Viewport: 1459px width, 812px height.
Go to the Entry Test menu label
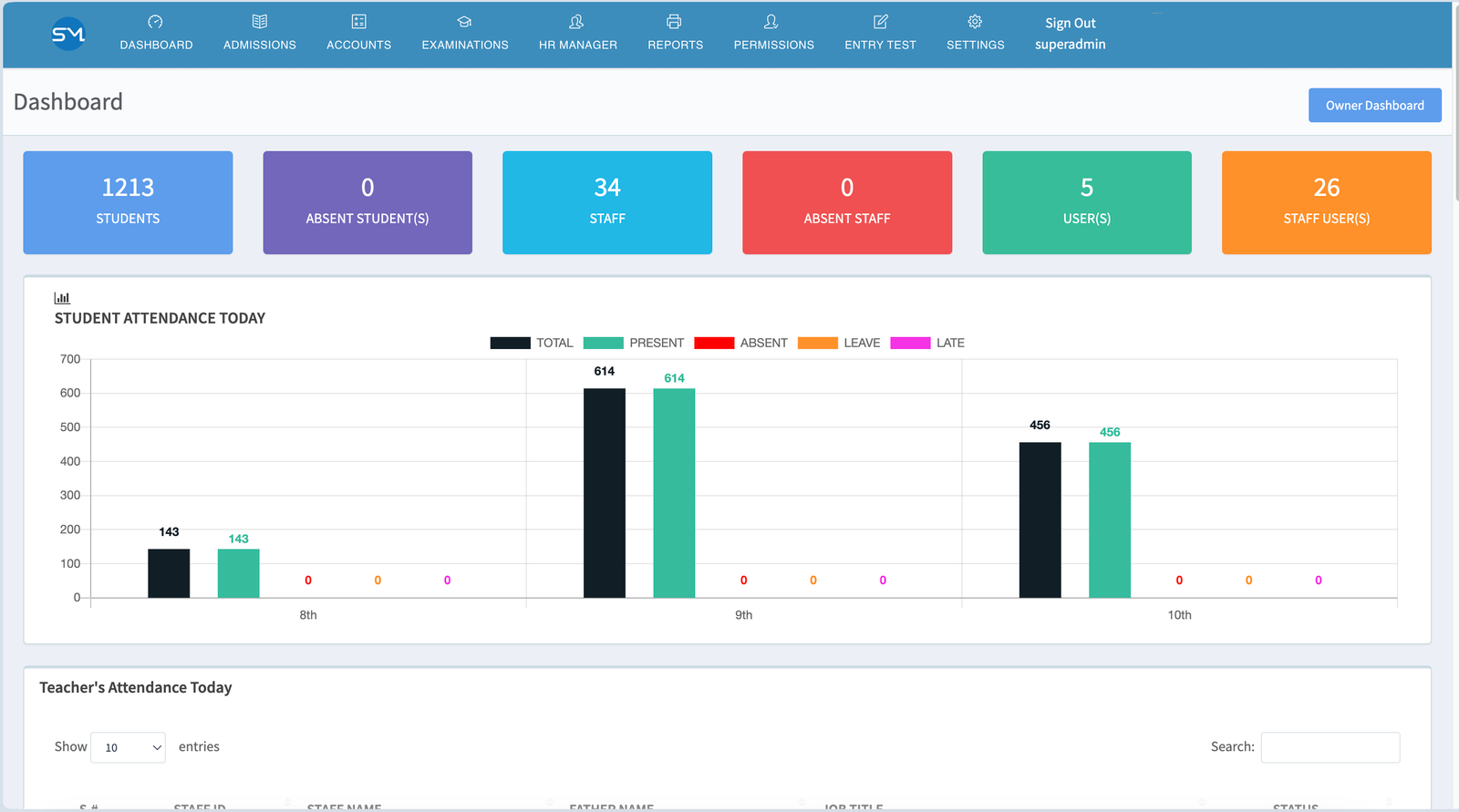(881, 45)
